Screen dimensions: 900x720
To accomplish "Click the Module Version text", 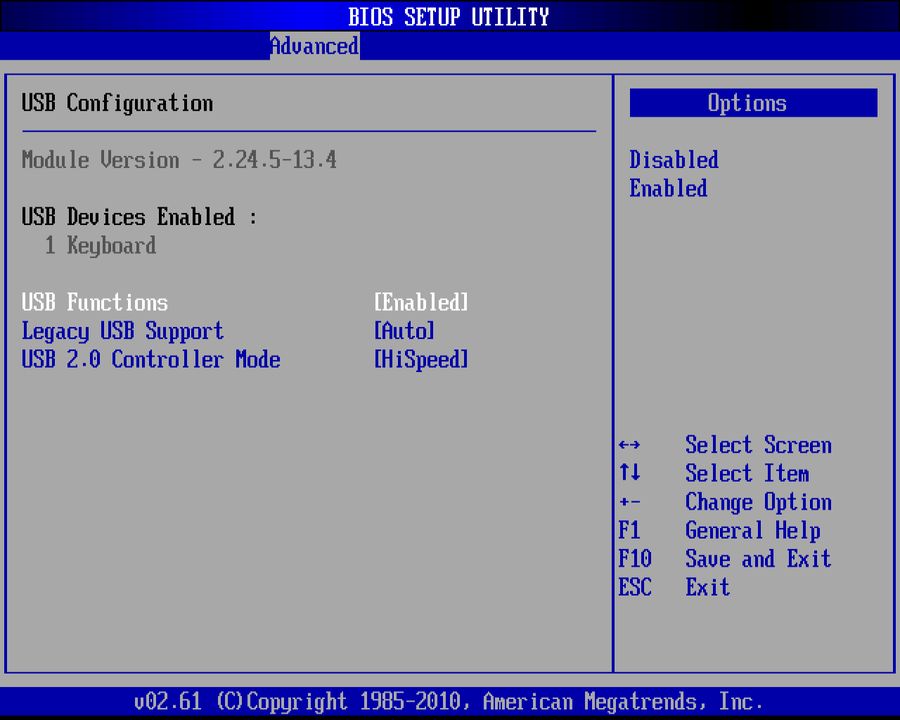I will [178, 160].
